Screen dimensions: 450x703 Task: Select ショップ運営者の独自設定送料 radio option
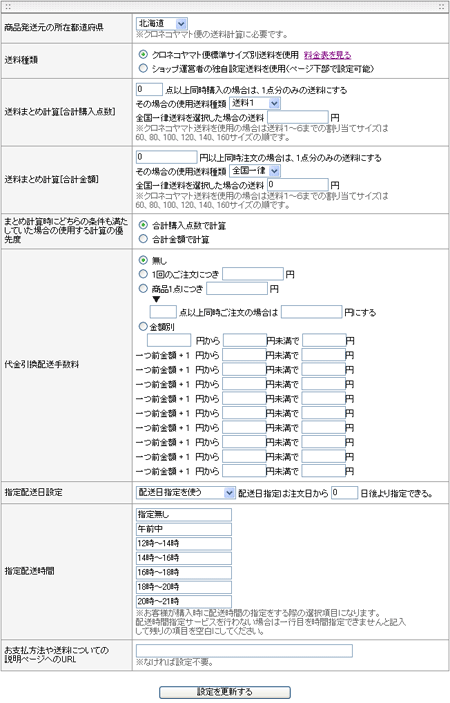[143, 69]
